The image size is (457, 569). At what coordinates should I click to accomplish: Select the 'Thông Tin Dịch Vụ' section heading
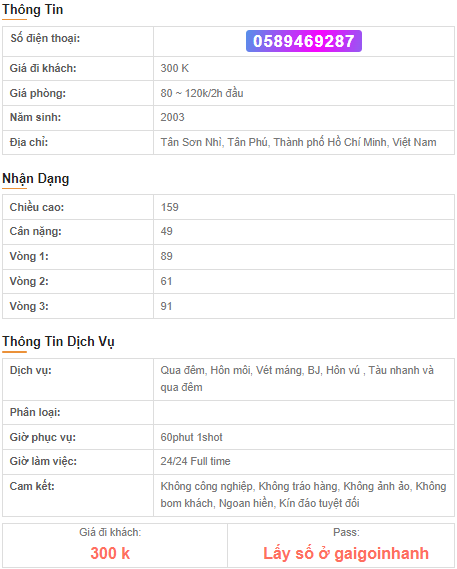(58, 341)
